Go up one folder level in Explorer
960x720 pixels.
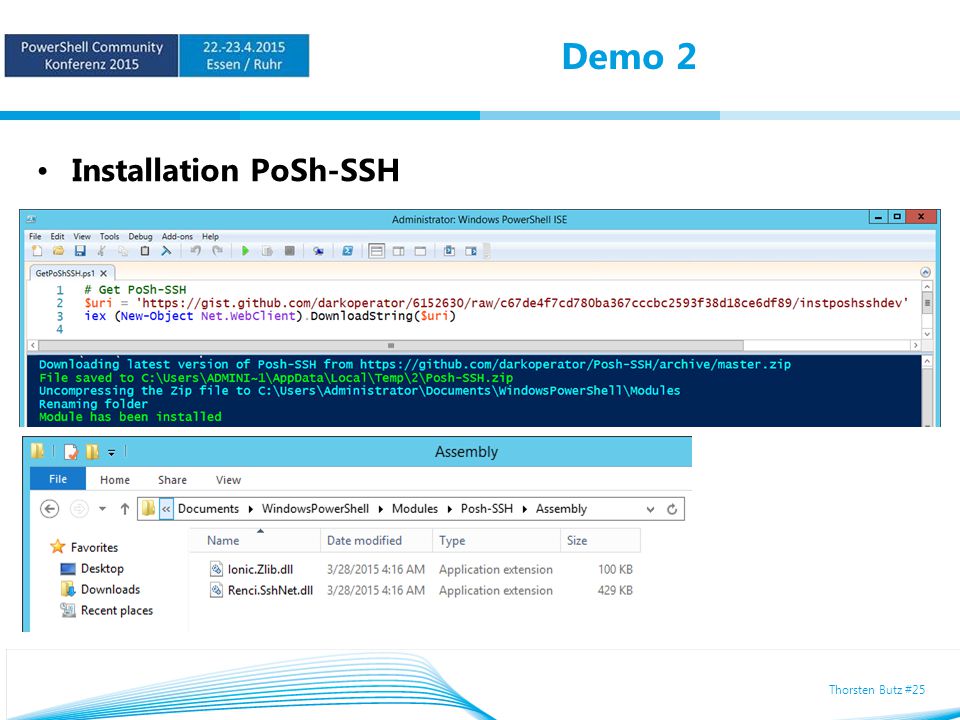click(125, 509)
